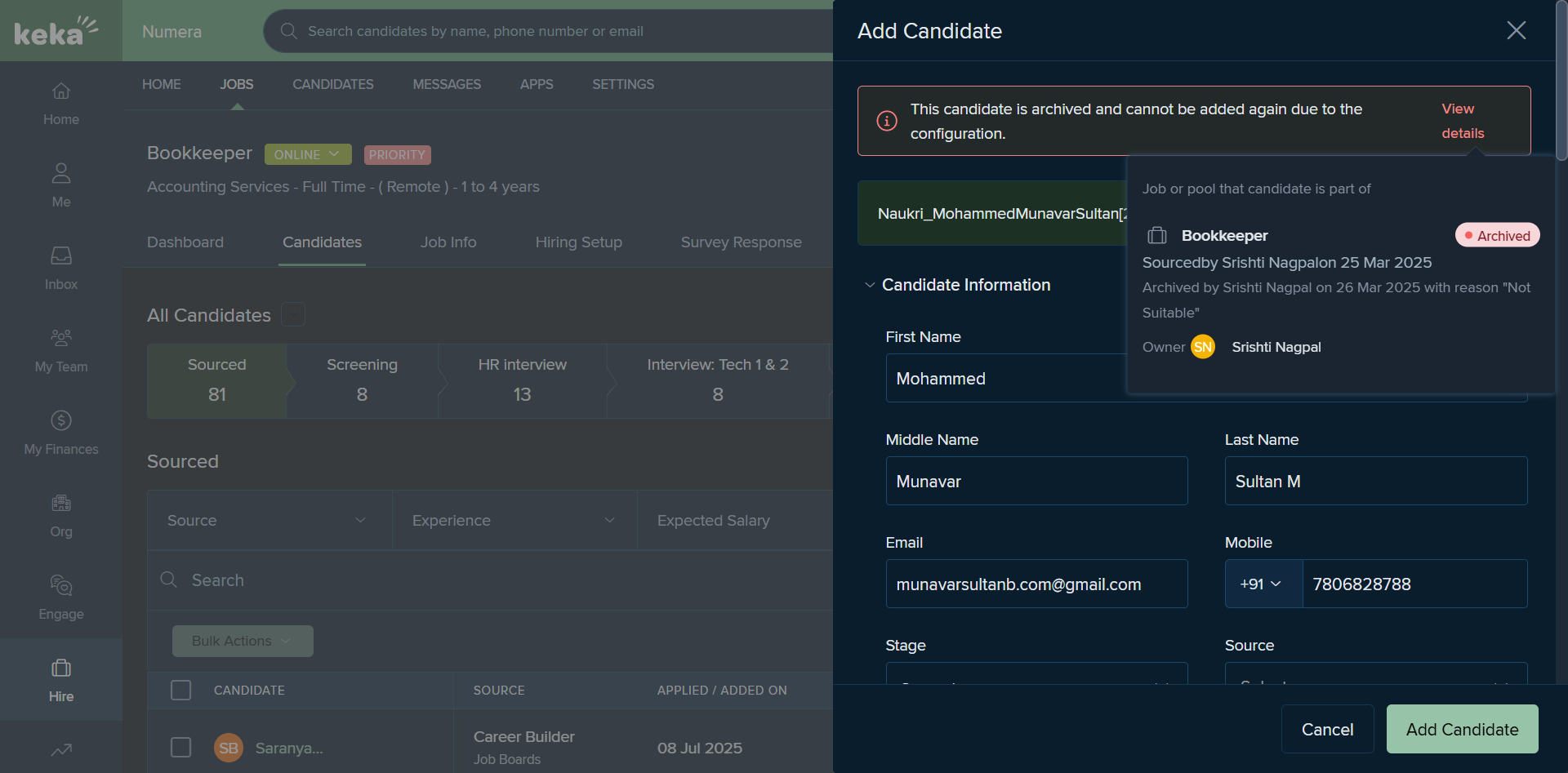
Task: Open the All Candidates dropdown arrow
Action: pos(293,314)
